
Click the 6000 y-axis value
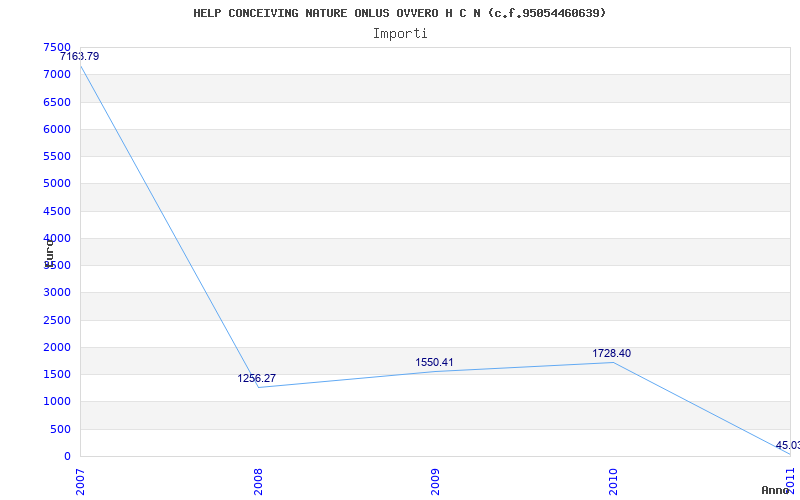click(57, 130)
